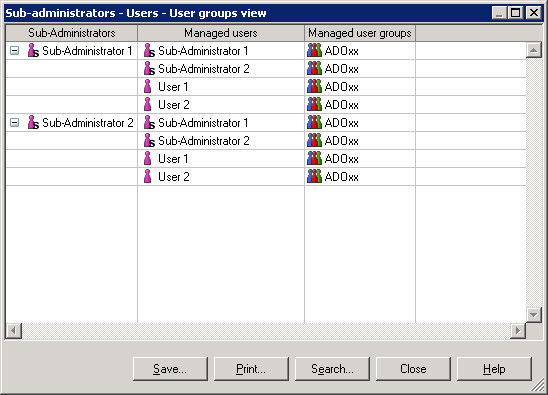
Task: Select the last User 2 pink figure icon
Action: pyautogui.click(x=148, y=177)
